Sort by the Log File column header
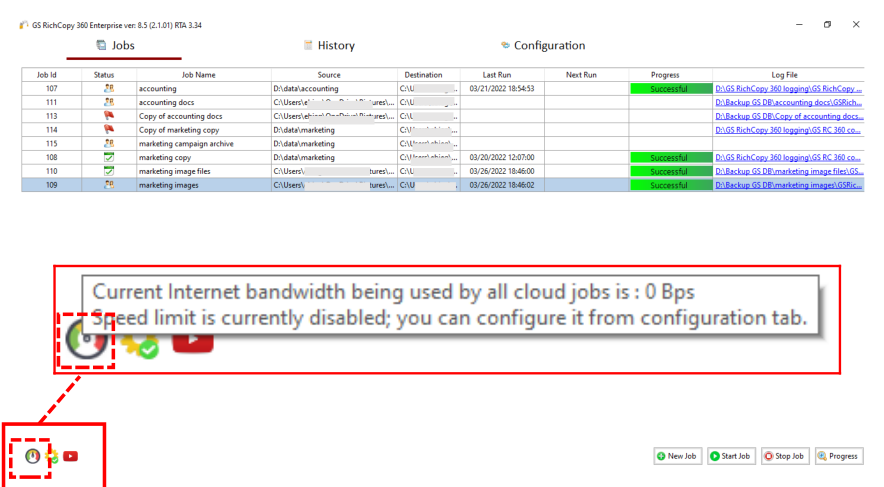884x487 pixels. (788, 74)
